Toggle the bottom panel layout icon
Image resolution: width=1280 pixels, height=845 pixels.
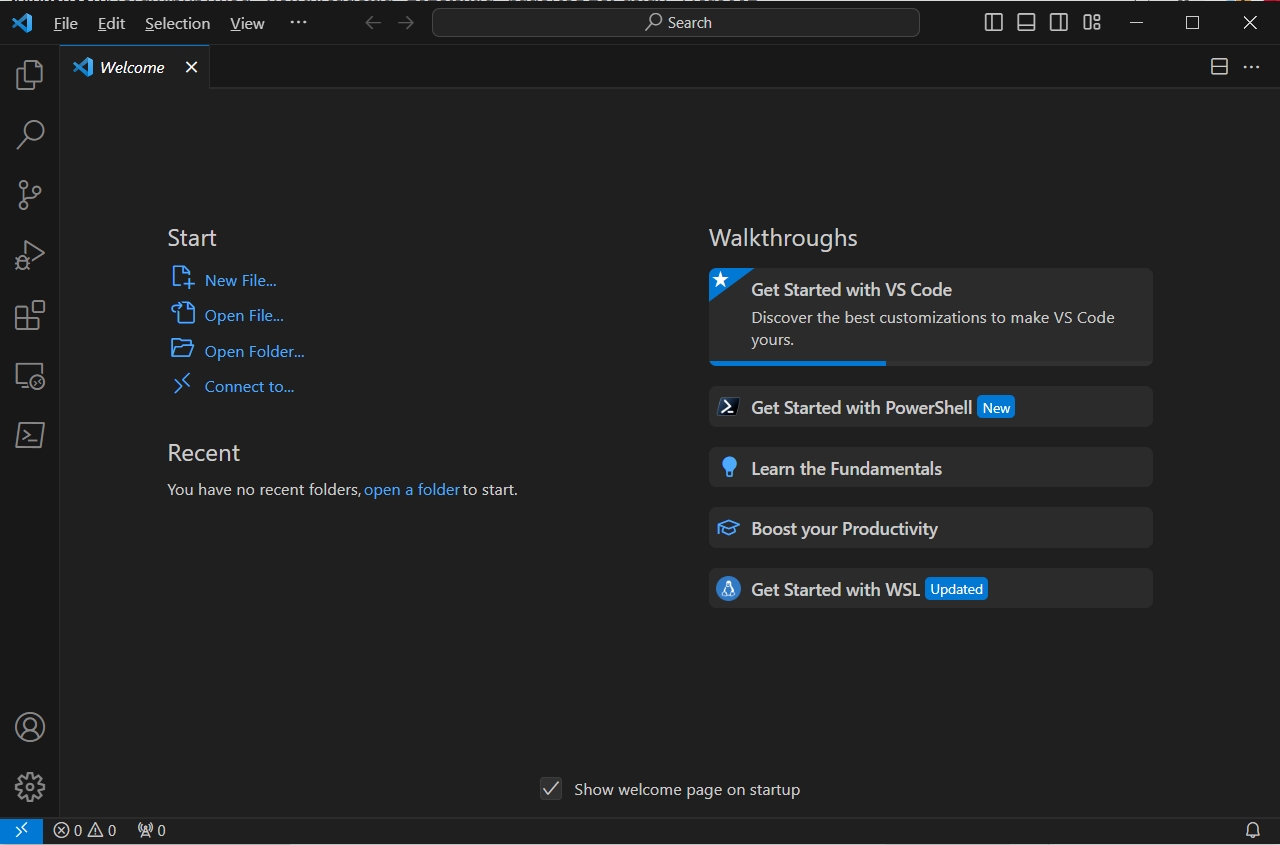1026,22
